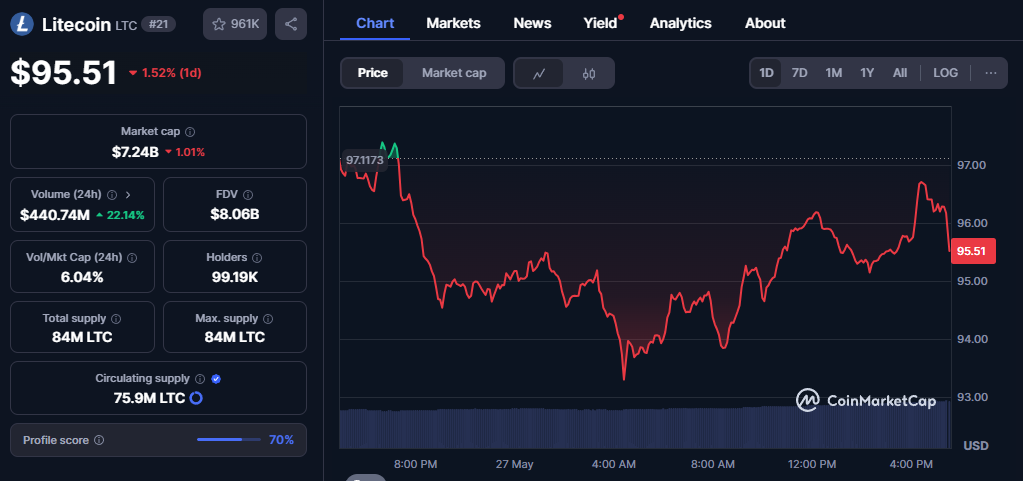Set chart range to 7D

coord(799,73)
